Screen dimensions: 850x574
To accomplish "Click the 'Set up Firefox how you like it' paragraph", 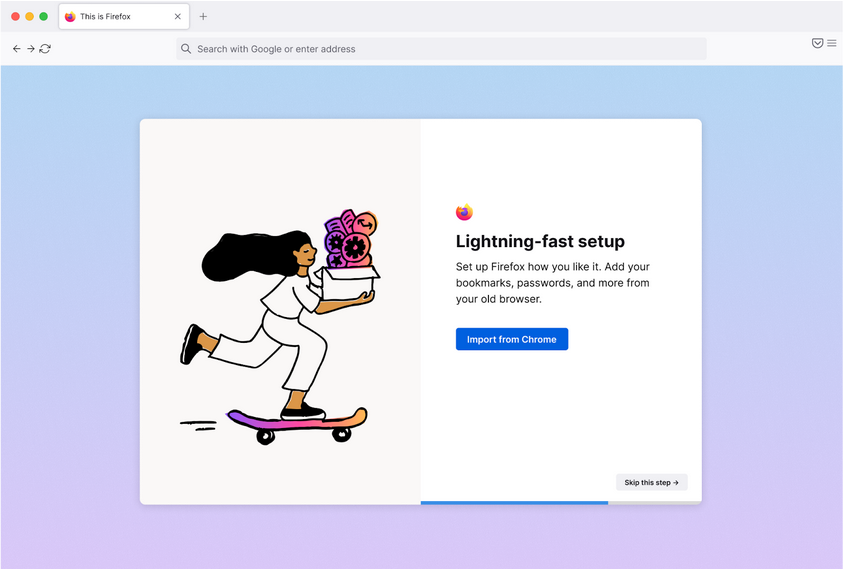I will point(552,283).
